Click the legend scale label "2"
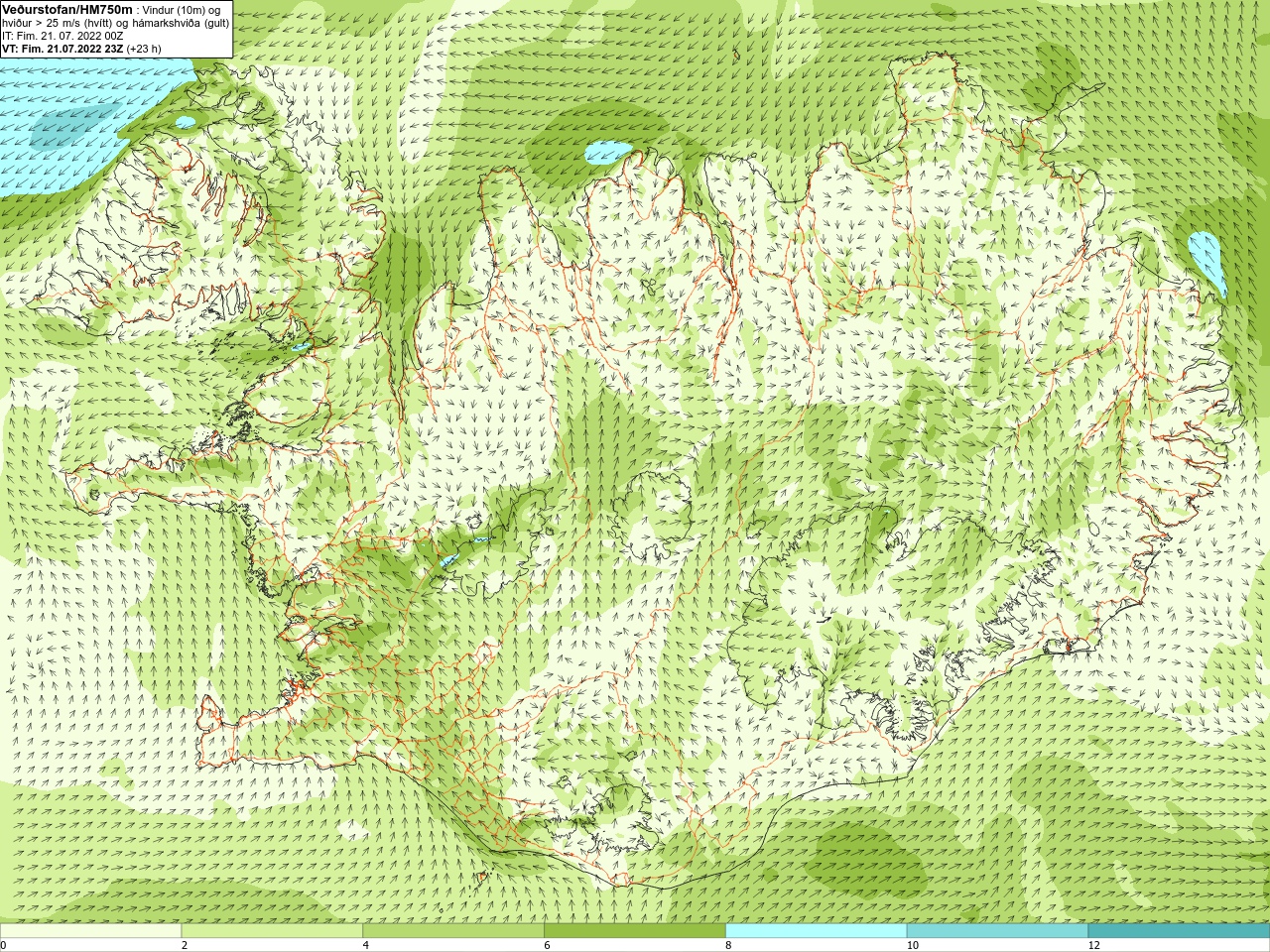The width and height of the screenshot is (1270, 952). pos(185,945)
